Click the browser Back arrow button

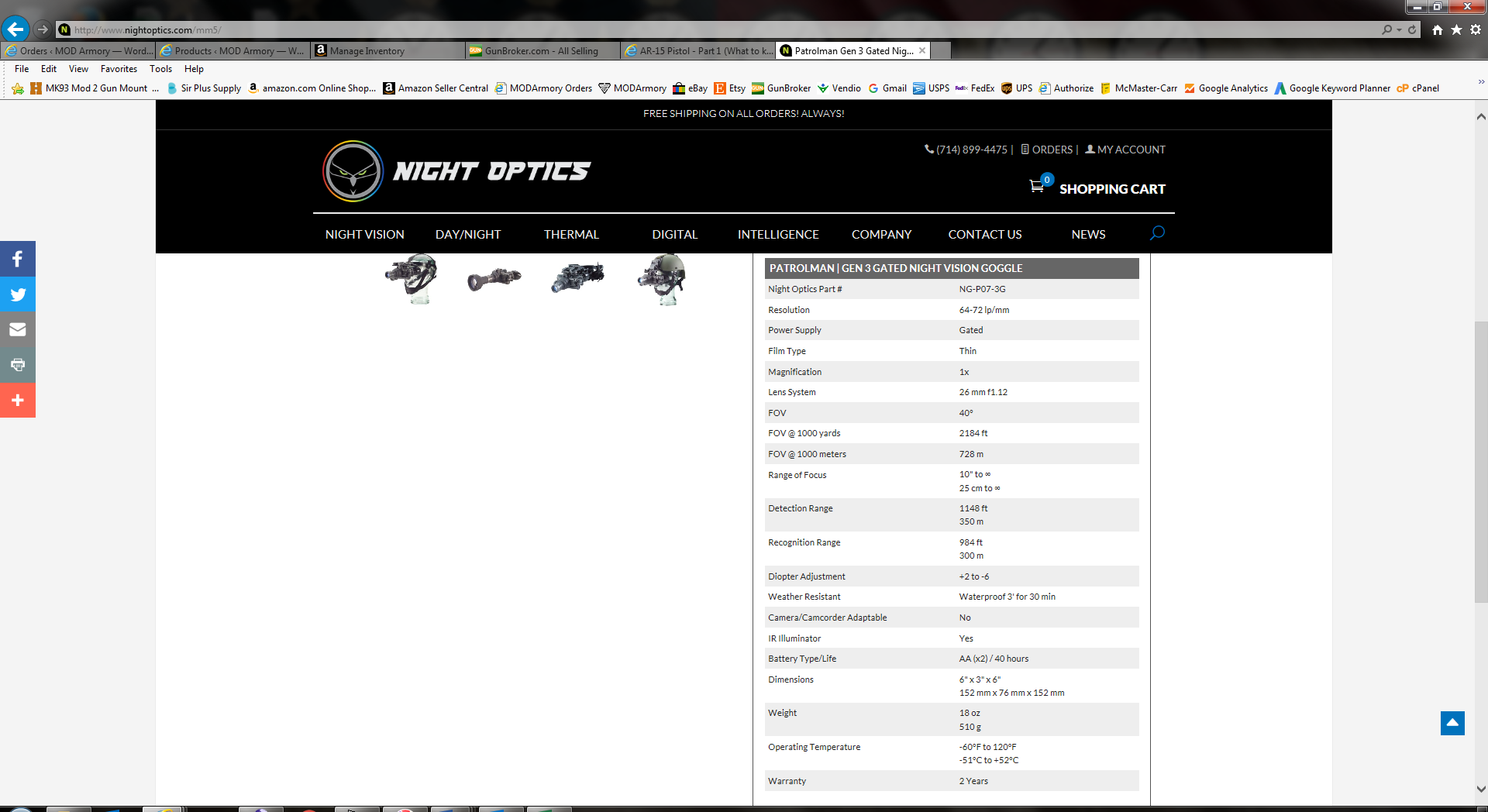pos(15,29)
